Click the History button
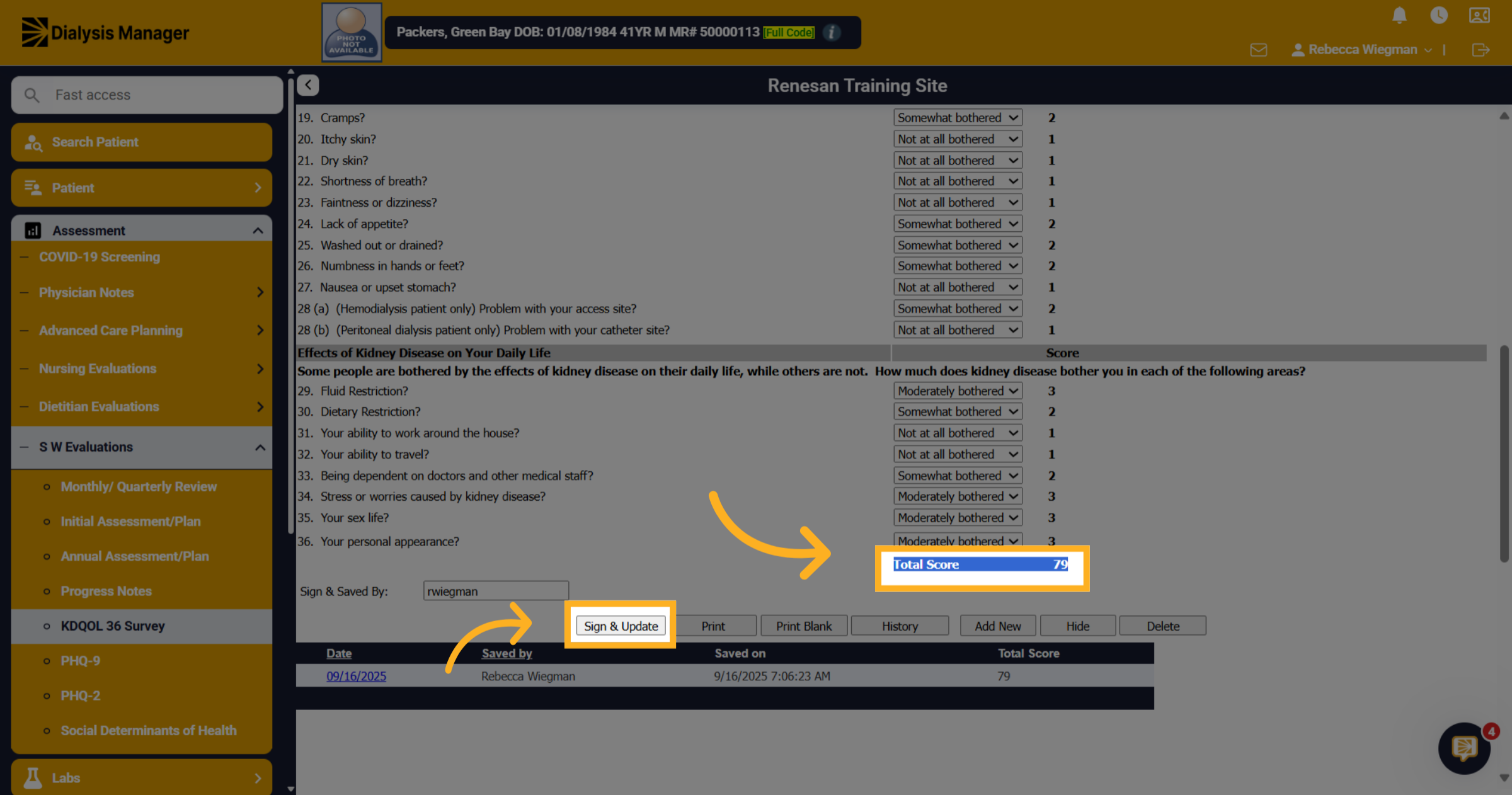This screenshot has height=795, width=1512. (x=900, y=626)
